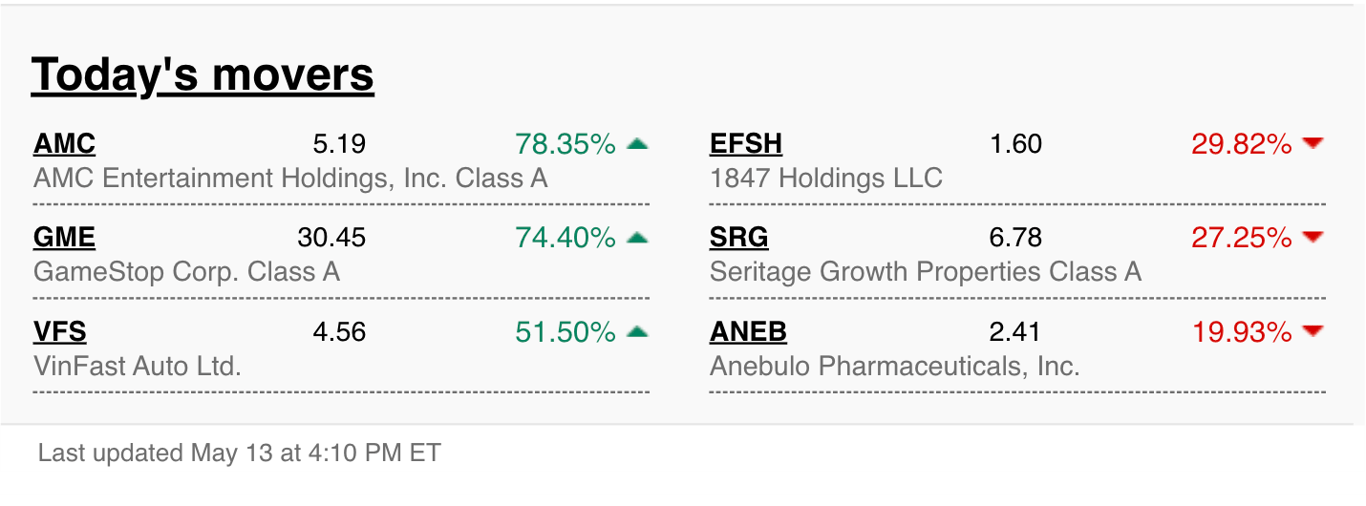This screenshot has height=506, width=1366.
Task: Click the green up arrow beside 78.35%
Action: pyautogui.click(x=637, y=144)
